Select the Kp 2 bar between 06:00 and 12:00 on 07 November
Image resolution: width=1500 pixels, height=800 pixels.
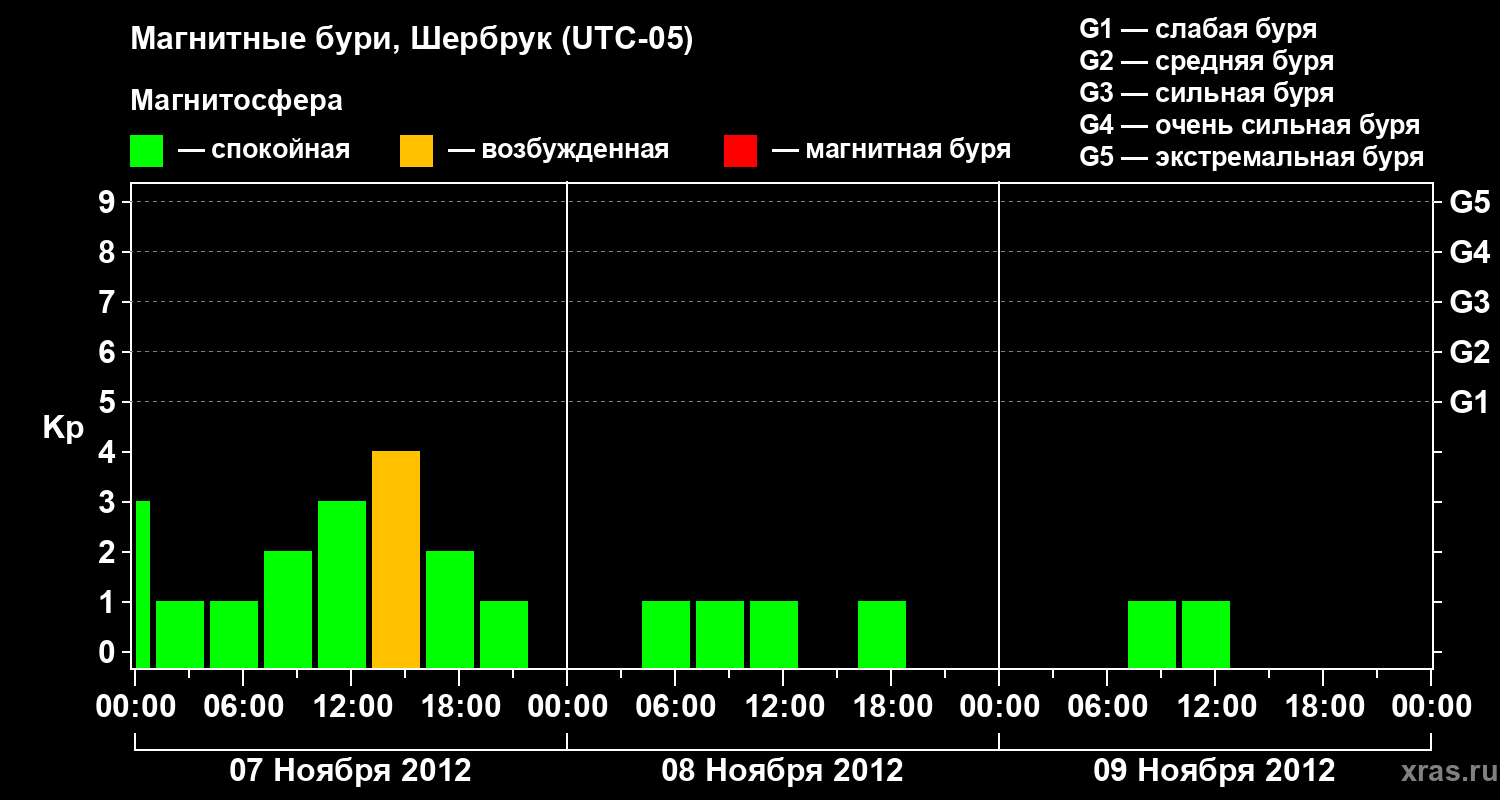point(288,609)
